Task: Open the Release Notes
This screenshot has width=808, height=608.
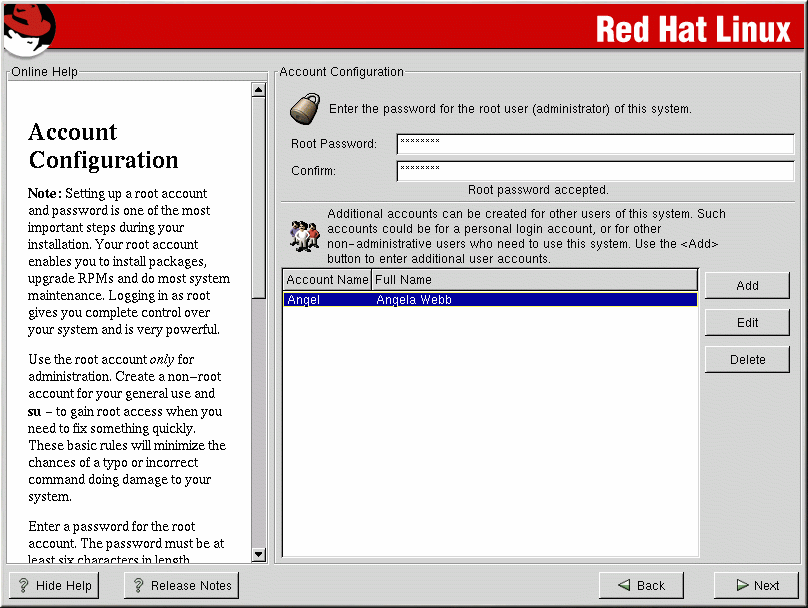Action: pos(181,586)
